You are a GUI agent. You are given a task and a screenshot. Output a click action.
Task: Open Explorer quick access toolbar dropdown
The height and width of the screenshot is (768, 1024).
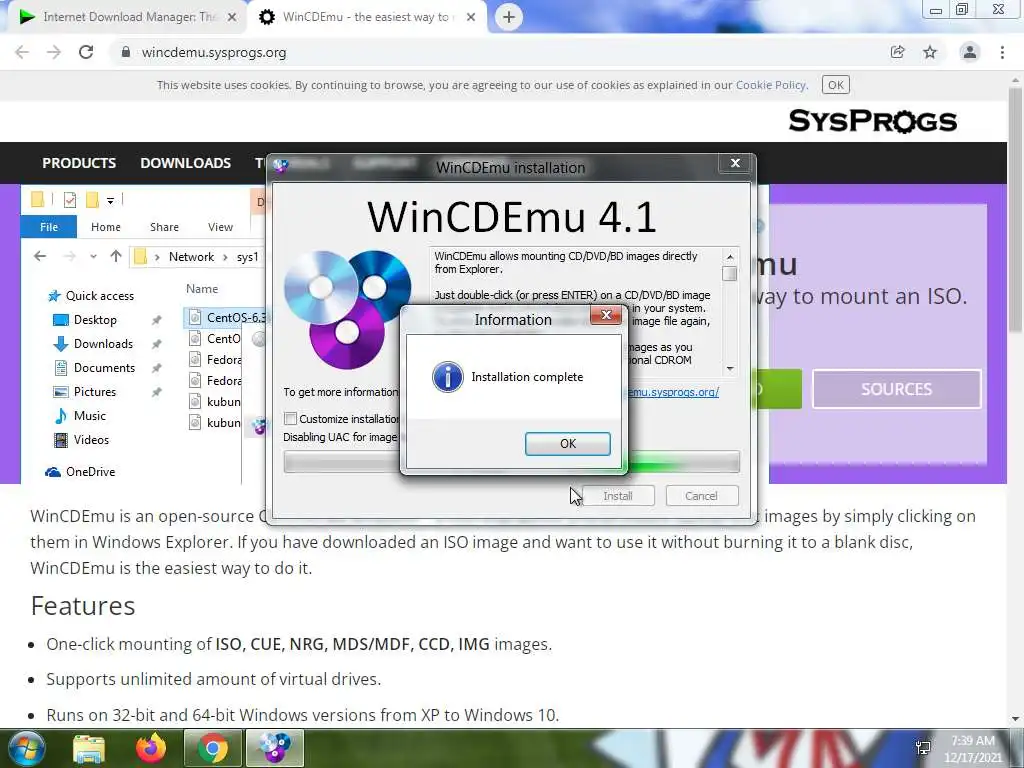click(x=110, y=200)
